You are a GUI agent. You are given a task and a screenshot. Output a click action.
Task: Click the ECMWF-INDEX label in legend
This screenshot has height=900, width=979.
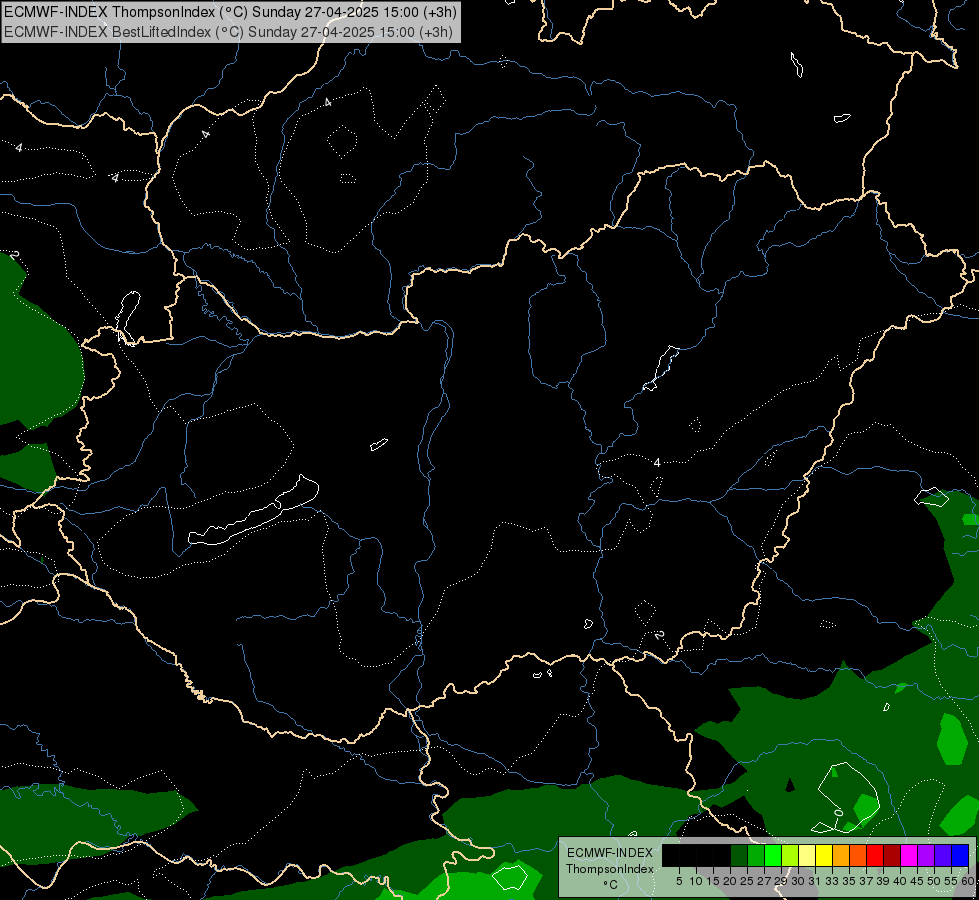click(610, 853)
